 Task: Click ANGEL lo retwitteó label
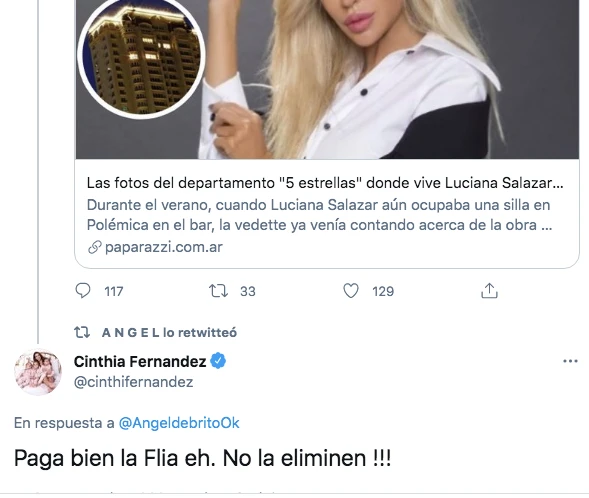169,333
